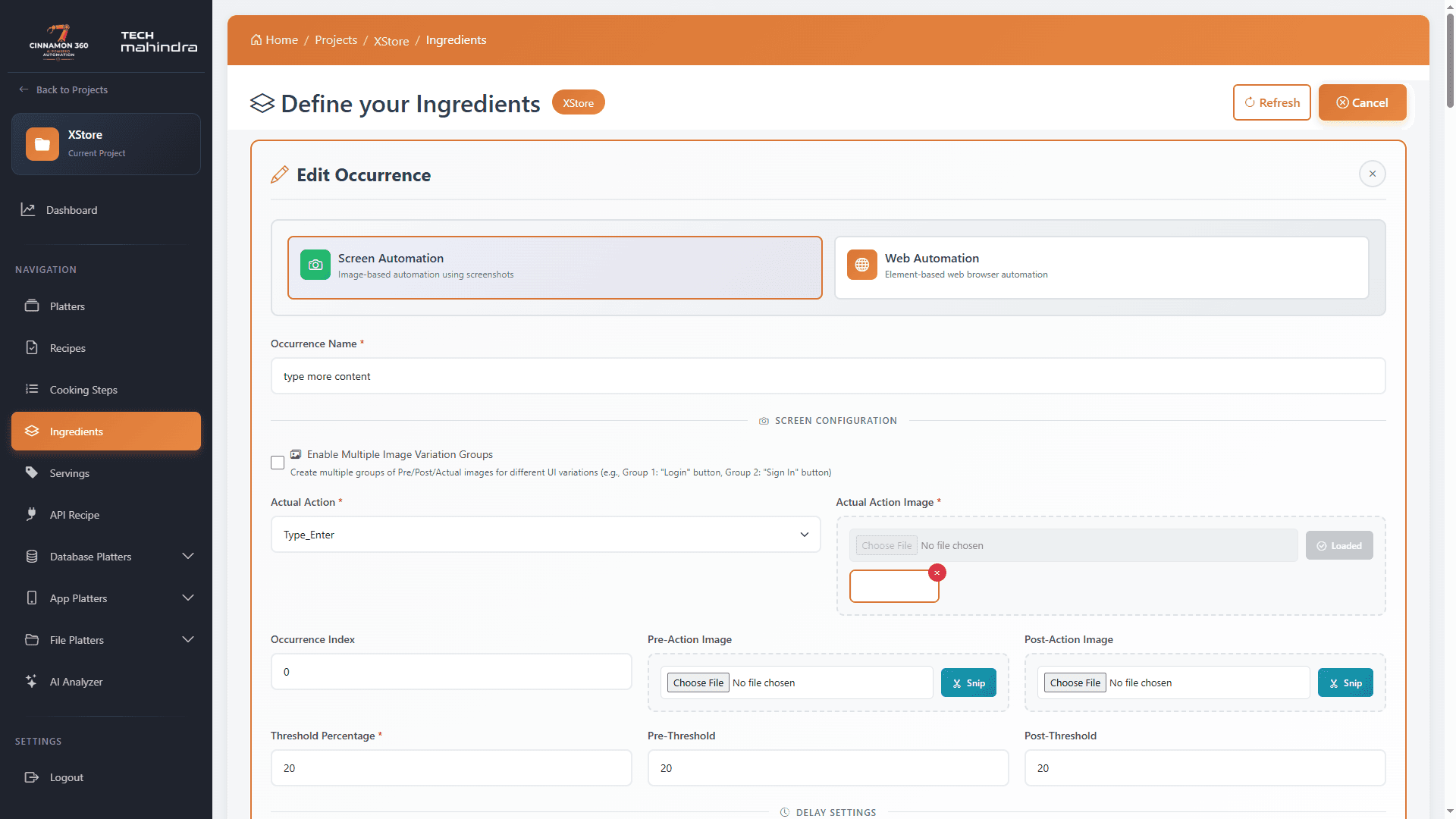Click the API Recipe plug icon
The width and height of the screenshot is (1456, 819).
pyautogui.click(x=32, y=514)
